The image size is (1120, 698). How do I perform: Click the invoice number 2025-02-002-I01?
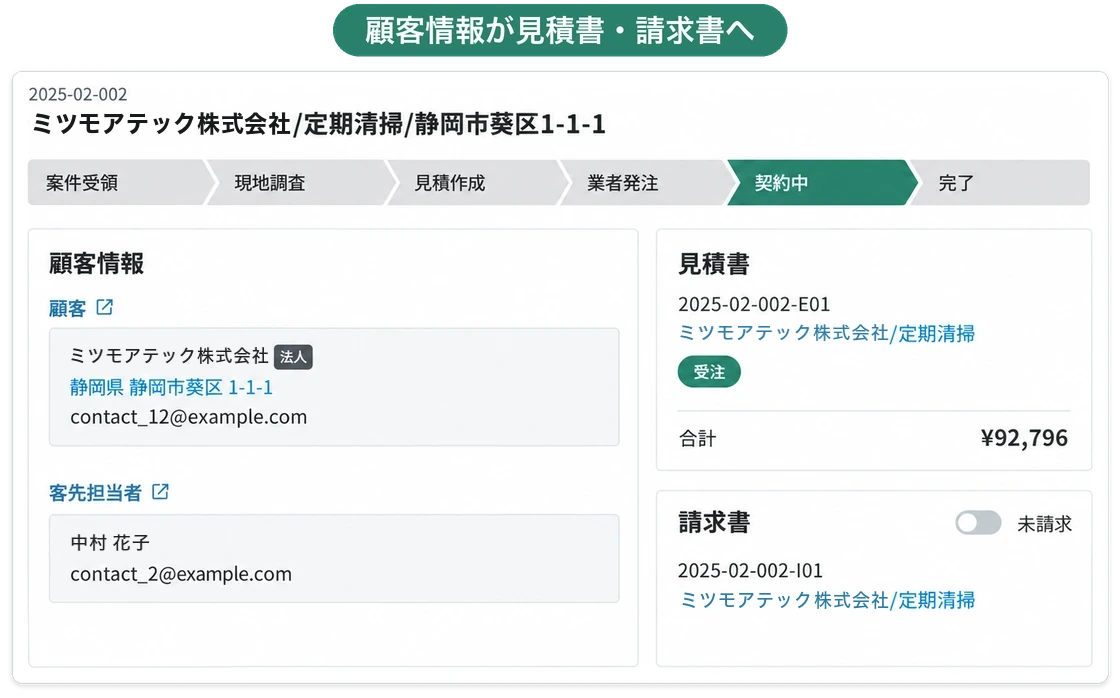point(750,571)
